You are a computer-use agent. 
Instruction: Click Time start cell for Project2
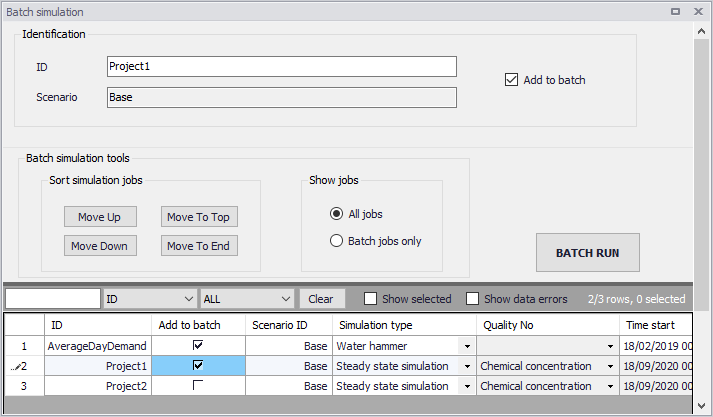[656, 387]
